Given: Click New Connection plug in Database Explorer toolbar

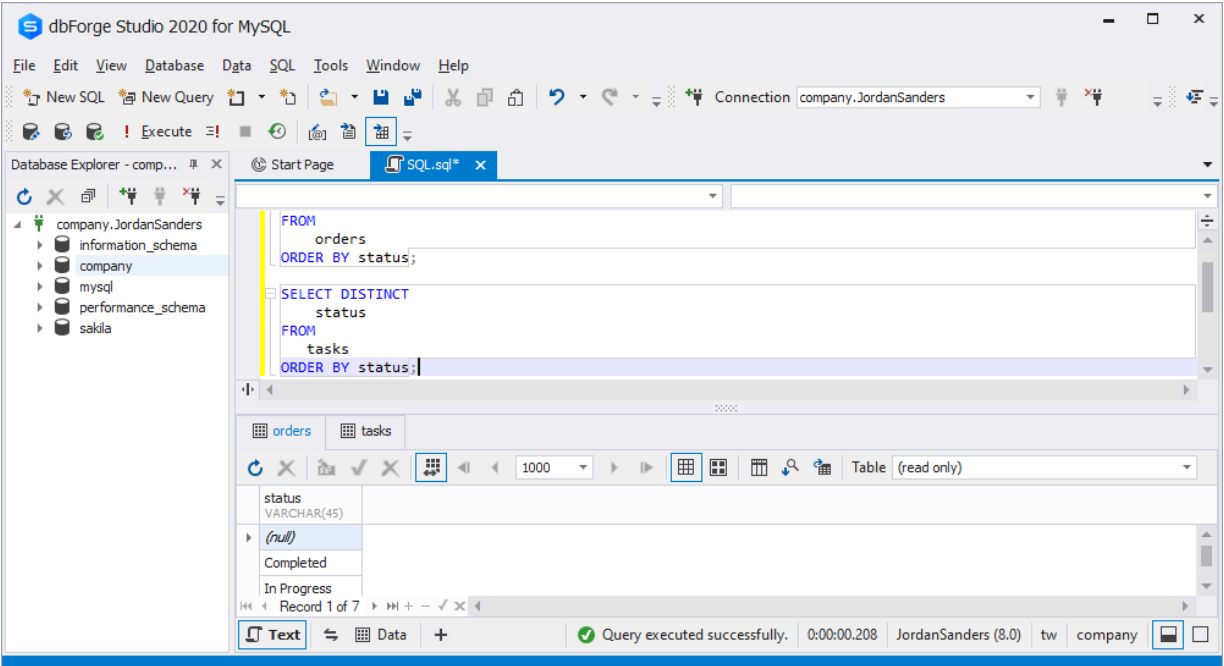Looking at the screenshot, I should point(128,197).
